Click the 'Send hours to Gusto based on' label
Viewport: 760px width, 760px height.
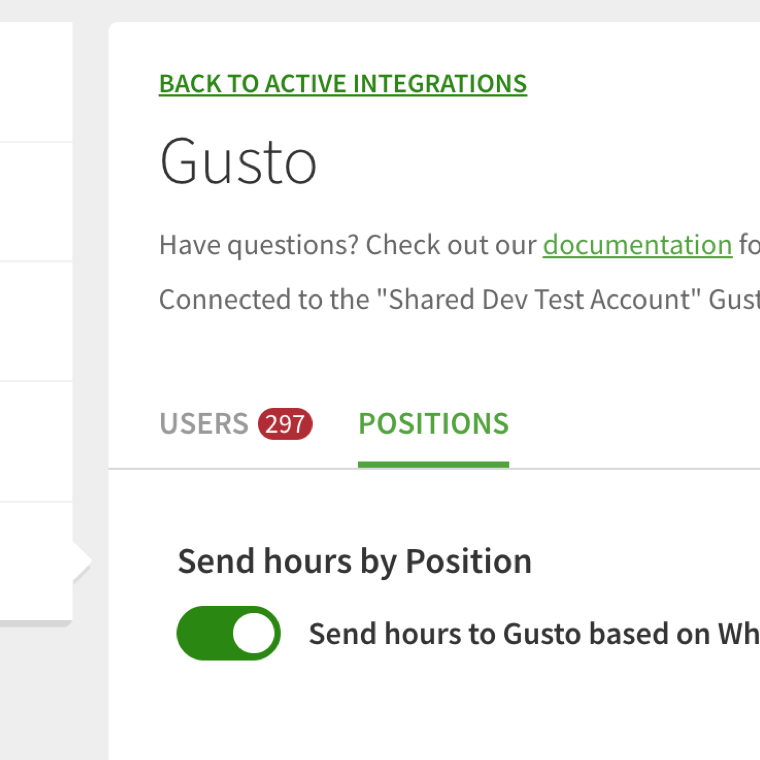click(520, 634)
